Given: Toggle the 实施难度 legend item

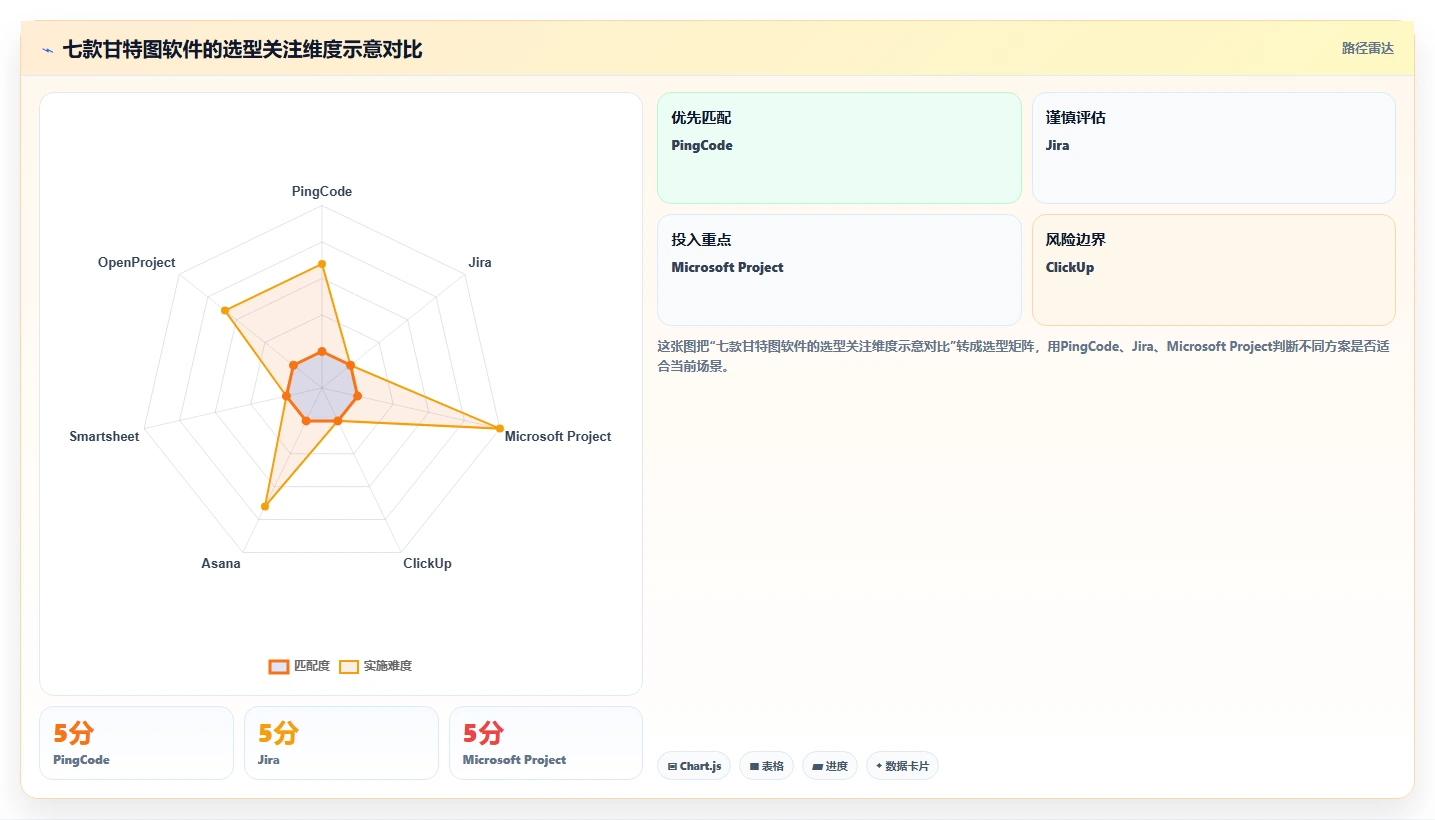Looking at the screenshot, I should 375,666.
